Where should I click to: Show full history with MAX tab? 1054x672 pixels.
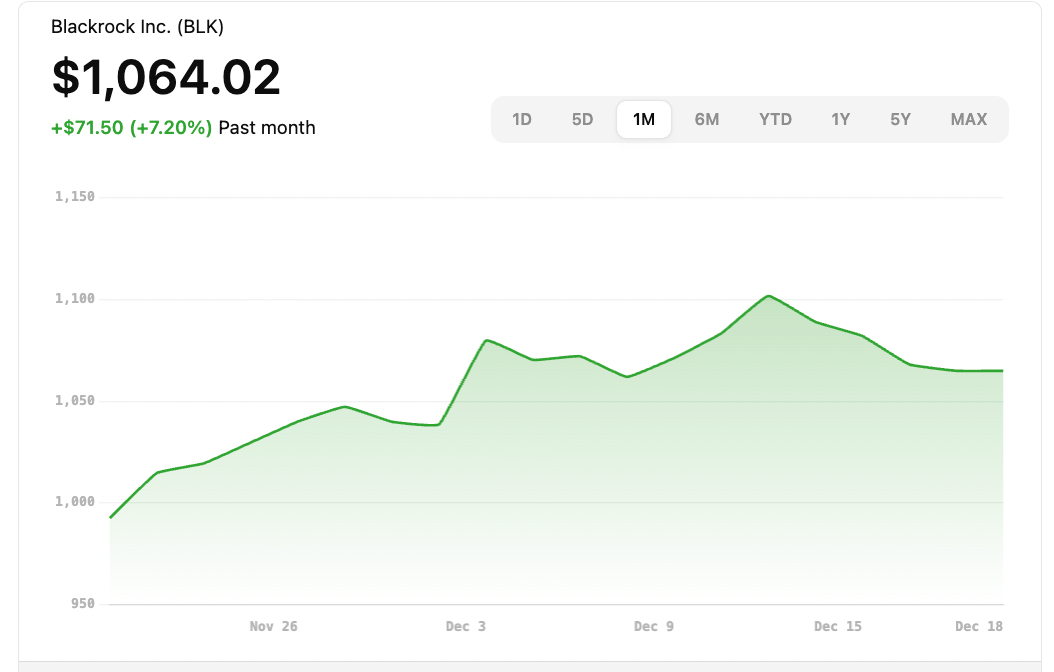coord(969,120)
